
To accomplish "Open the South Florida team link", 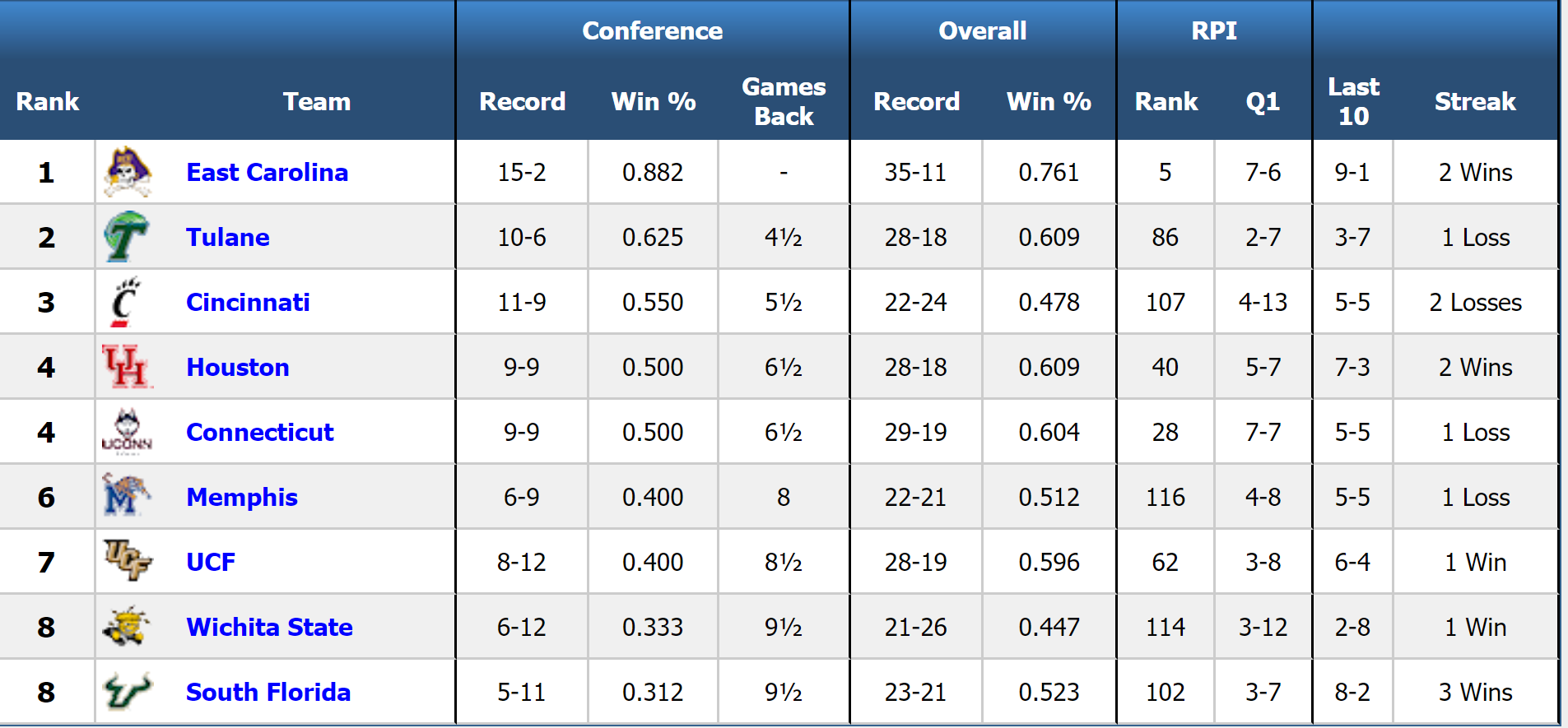I will click(268, 692).
